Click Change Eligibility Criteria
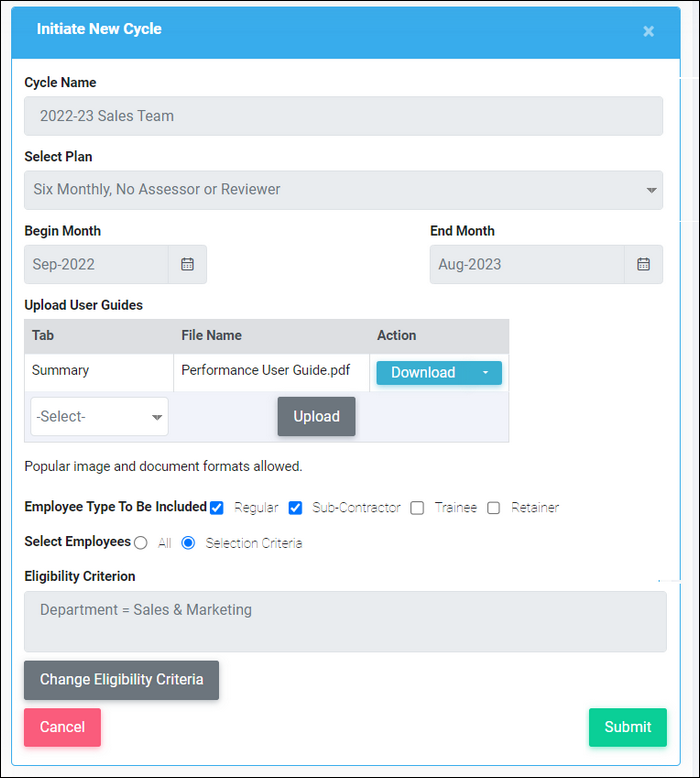The width and height of the screenshot is (700, 778). point(122,680)
